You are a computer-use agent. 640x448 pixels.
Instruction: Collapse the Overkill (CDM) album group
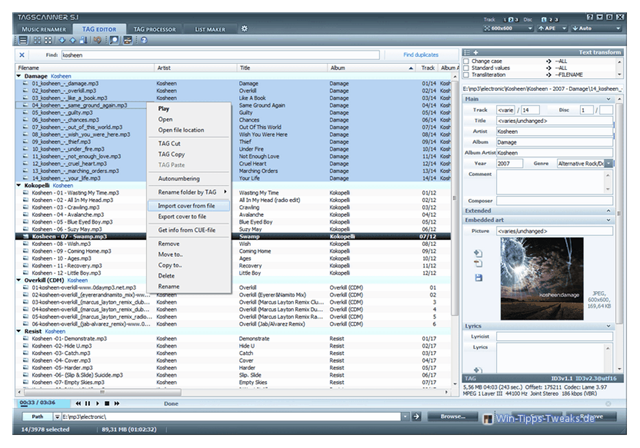coord(18,280)
